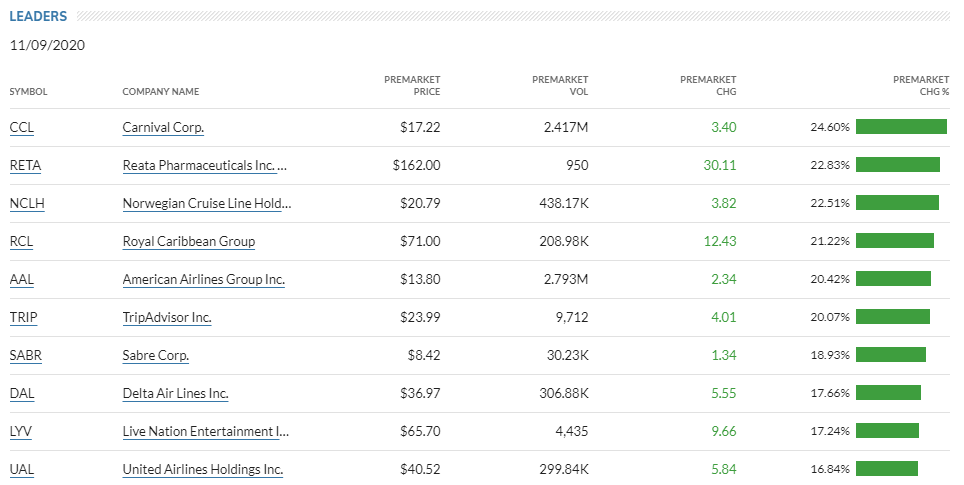
Task: Open the NCLH symbol link
Action: coord(27,204)
